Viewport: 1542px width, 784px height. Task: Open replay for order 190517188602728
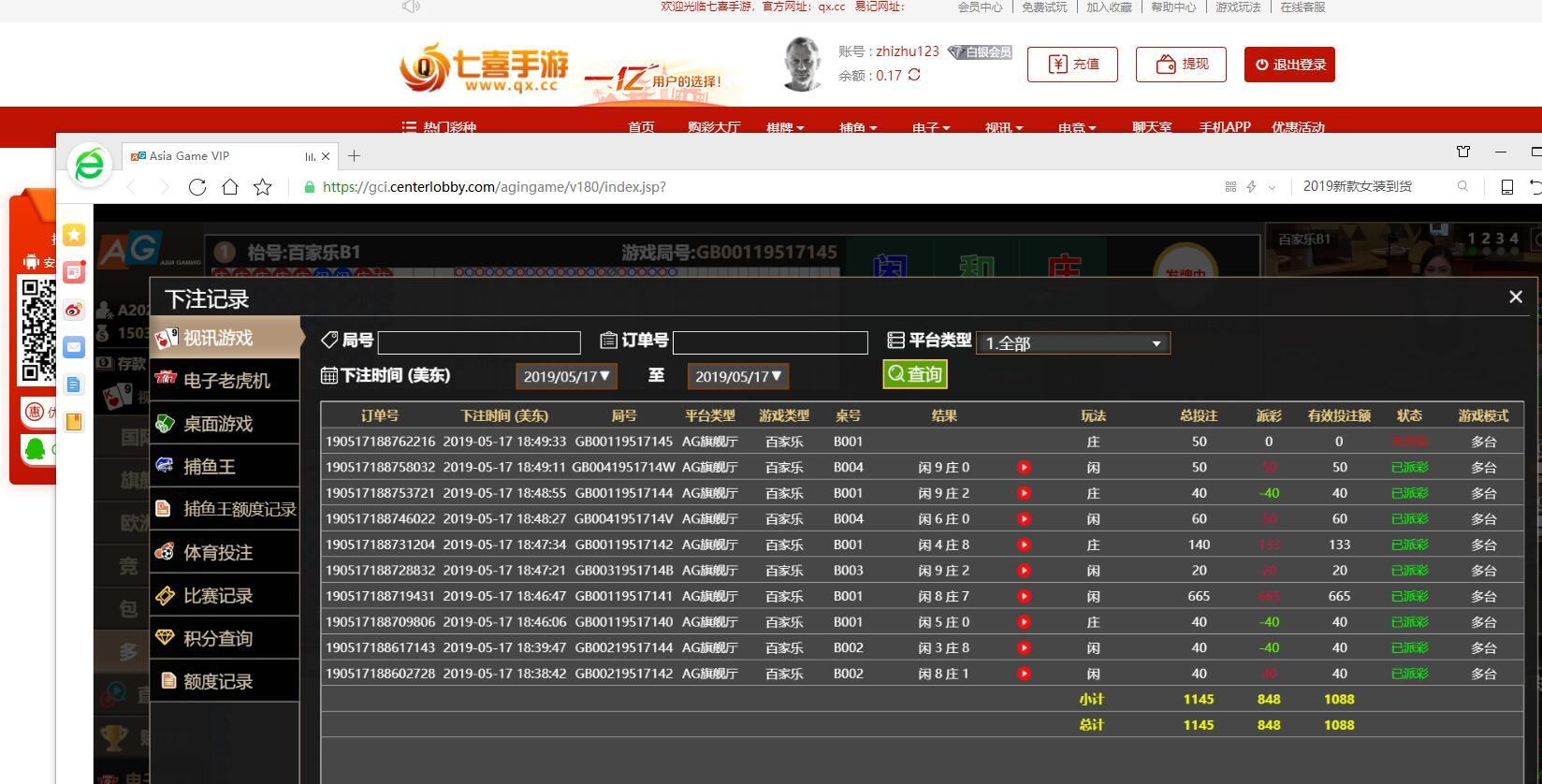(x=1024, y=674)
